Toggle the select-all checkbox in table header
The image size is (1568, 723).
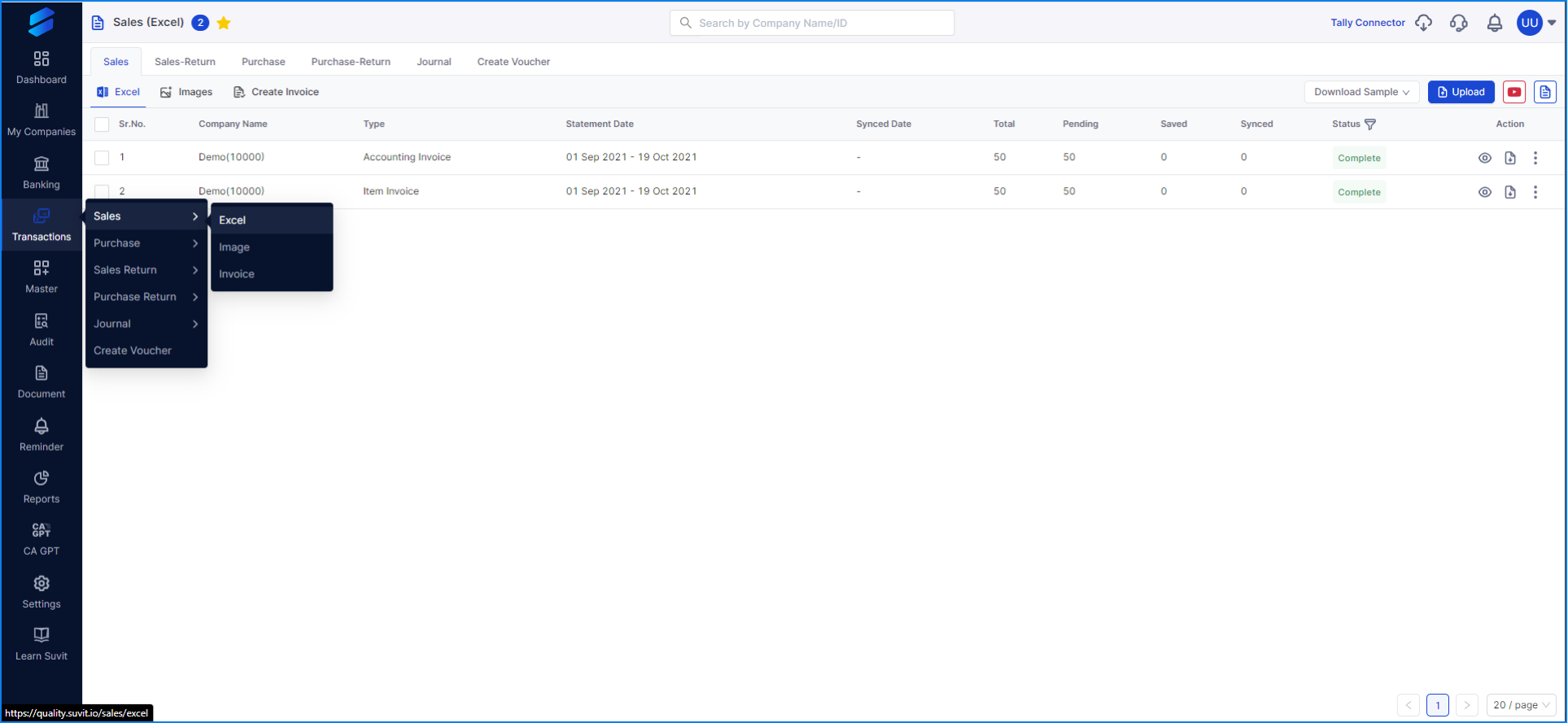tap(102, 124)
